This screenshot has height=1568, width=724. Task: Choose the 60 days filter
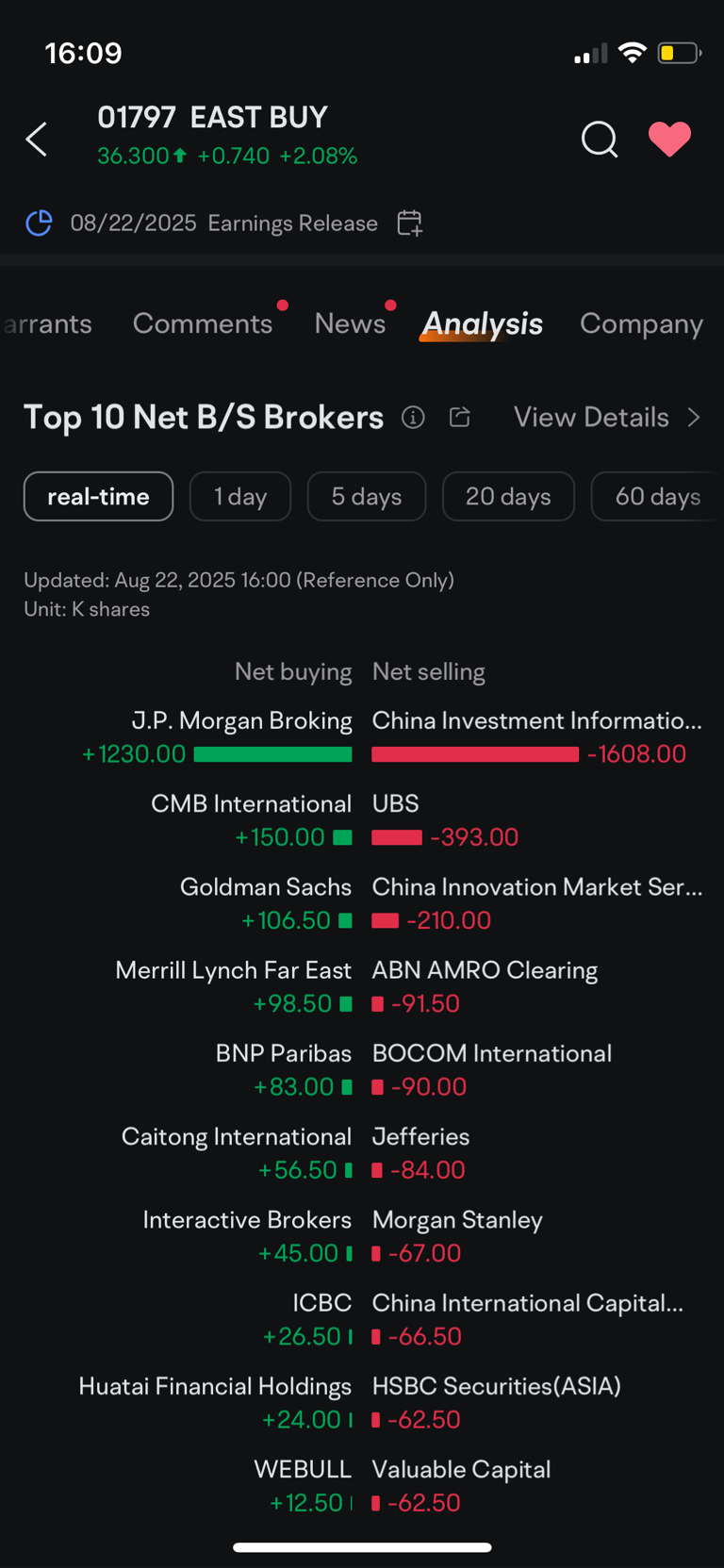(657, 496)
